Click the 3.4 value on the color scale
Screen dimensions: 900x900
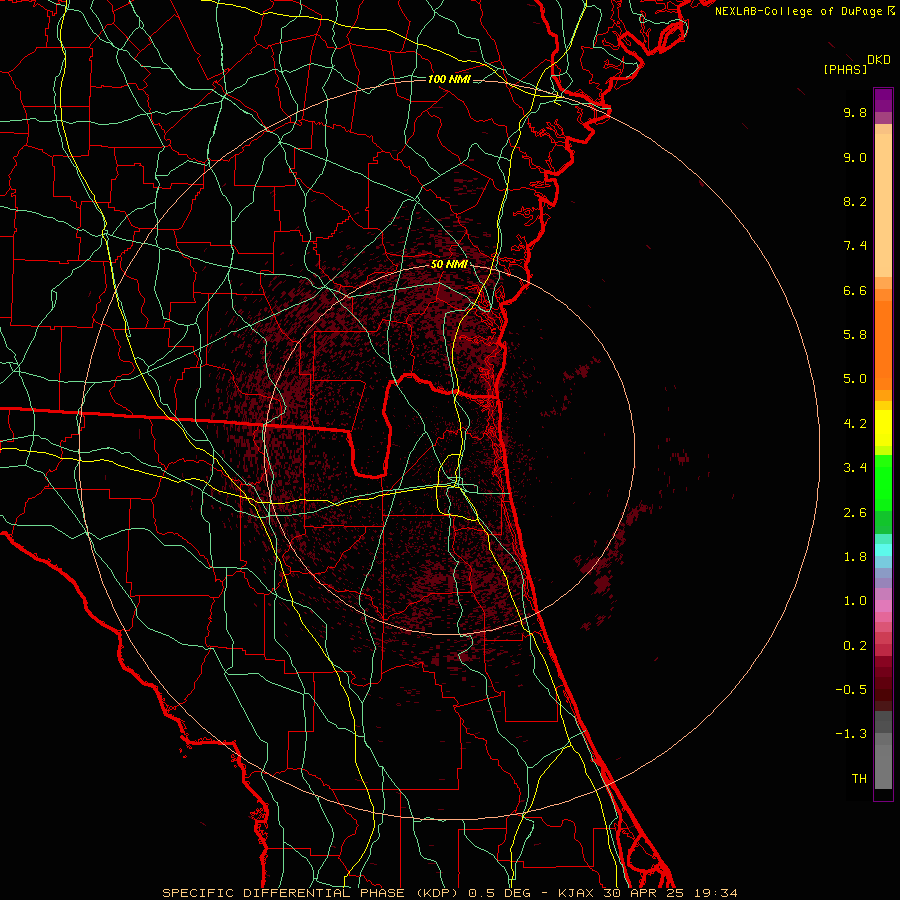[855, 468]
